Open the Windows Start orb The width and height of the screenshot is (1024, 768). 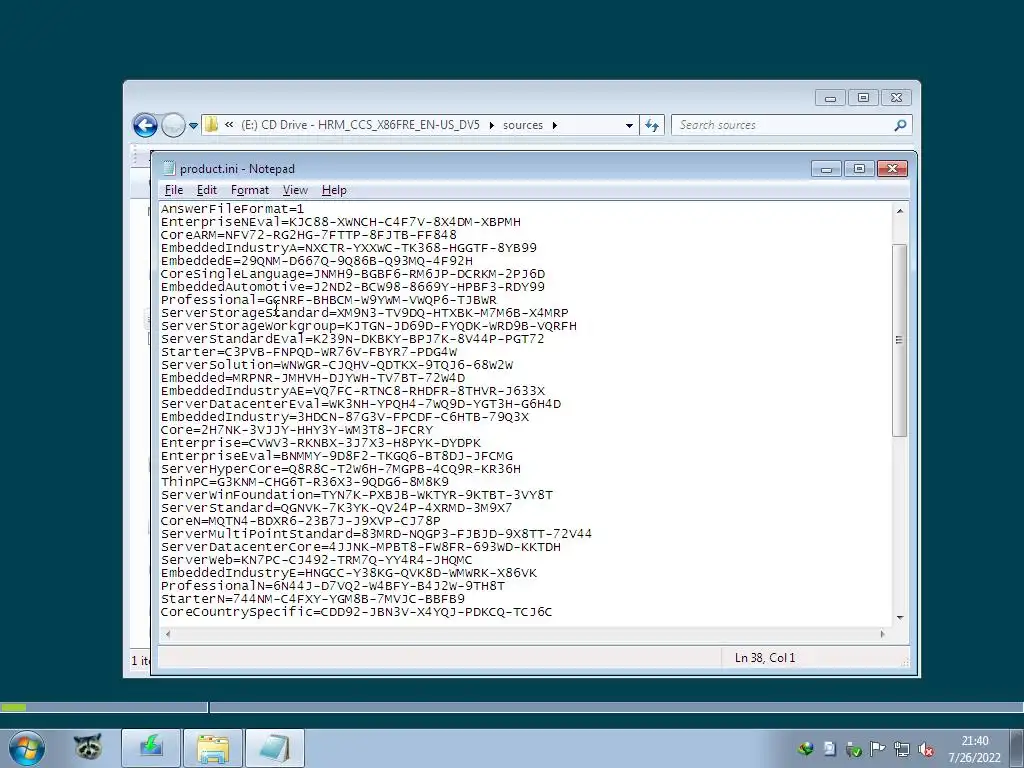point(27,748)
